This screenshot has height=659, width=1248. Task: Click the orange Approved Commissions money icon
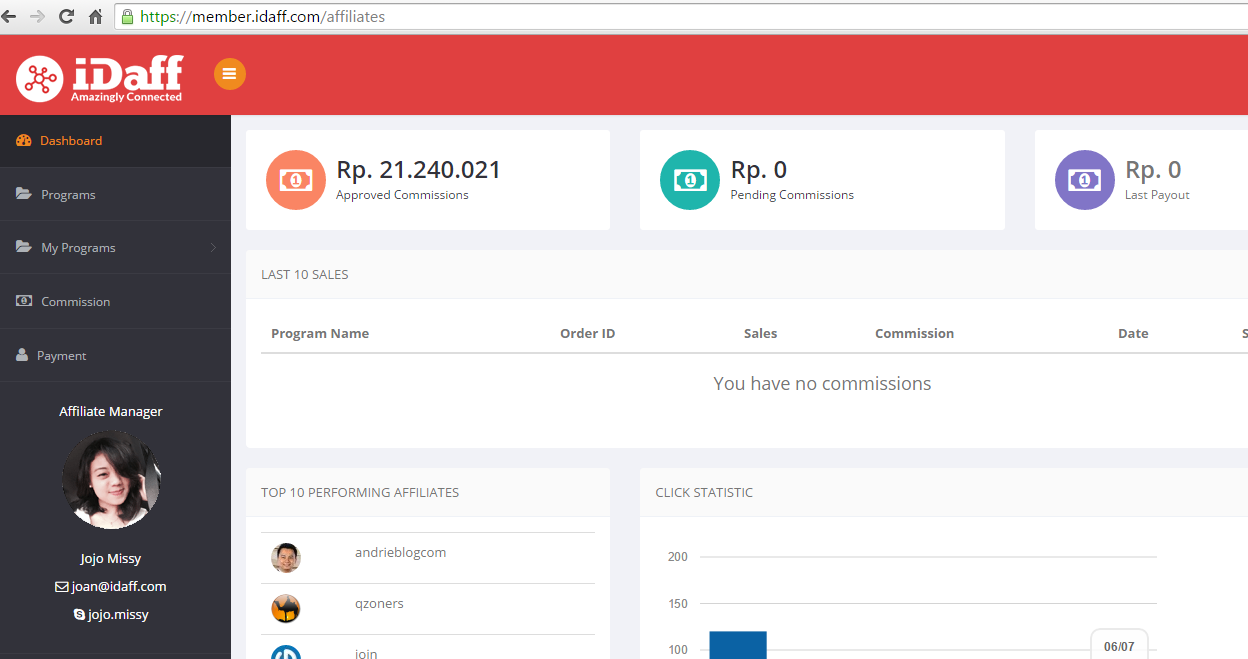point(296,180)
